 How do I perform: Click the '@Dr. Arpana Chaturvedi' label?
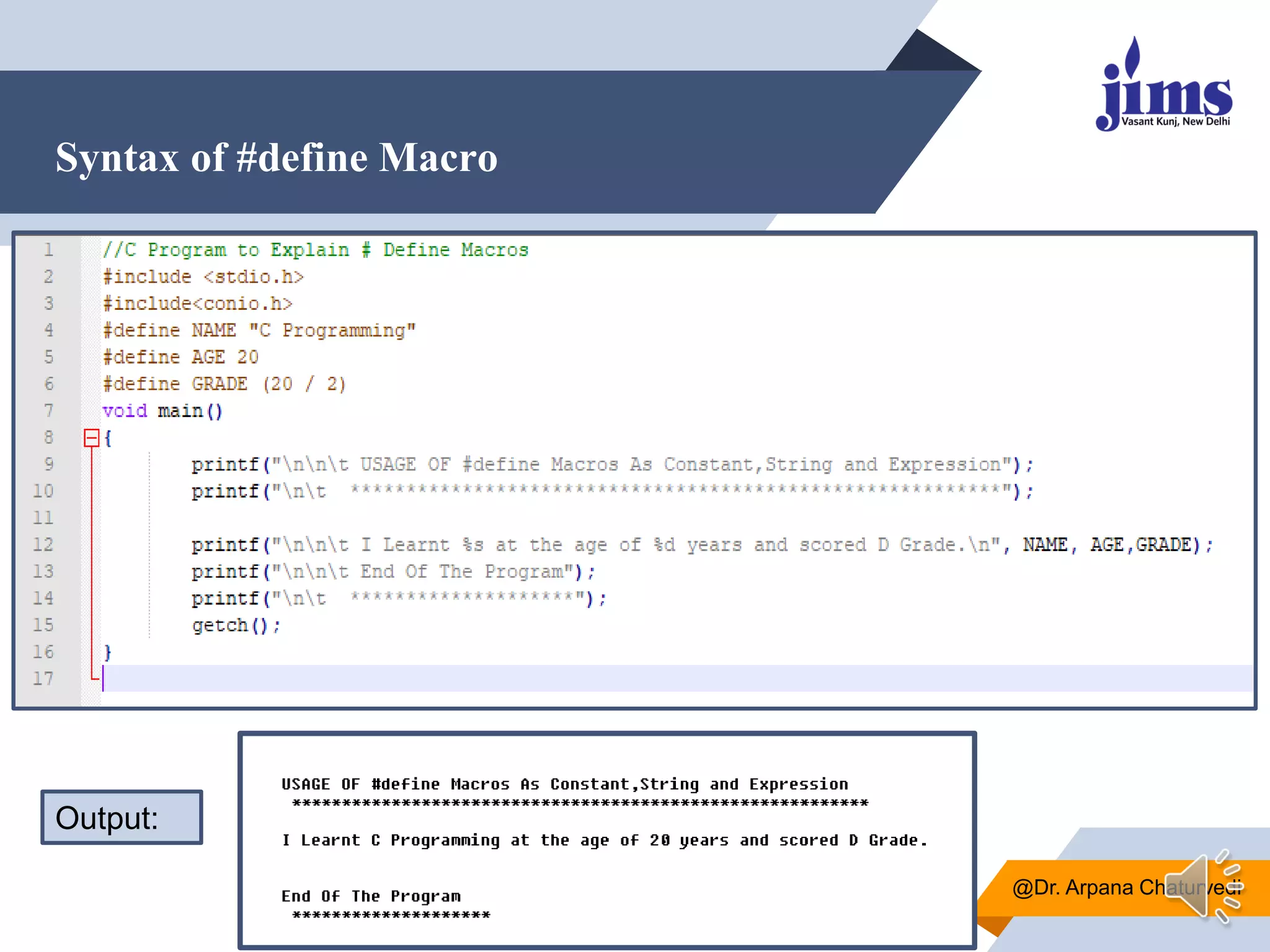(1127, 888)
